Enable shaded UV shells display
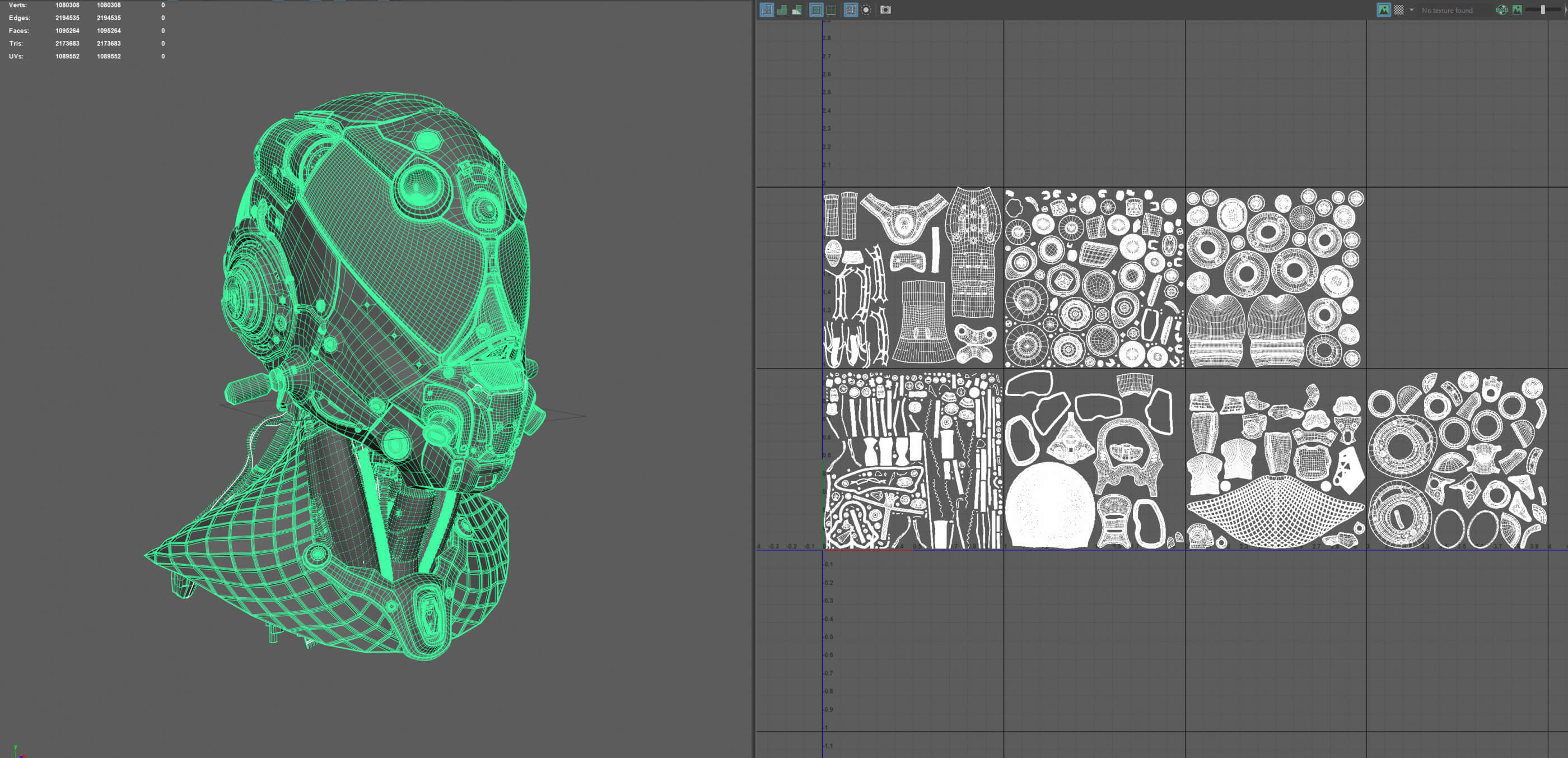The height and width of the screenshot is (758, 1568). tap(782, 10)
